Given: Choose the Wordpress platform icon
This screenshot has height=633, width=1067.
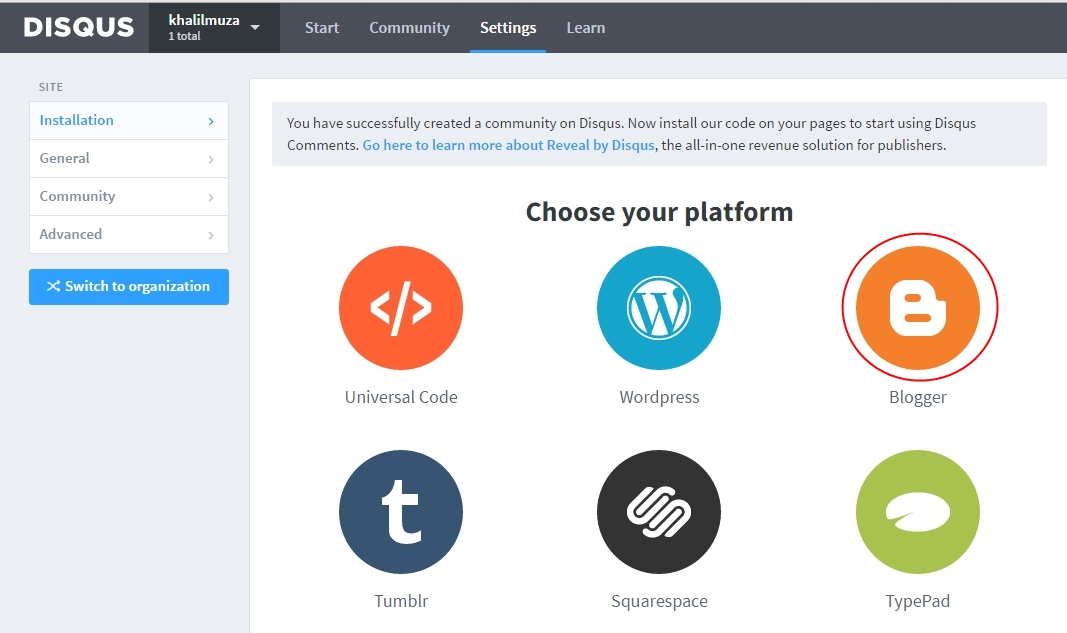Looking at the screenshot, I should click(659, 308).
